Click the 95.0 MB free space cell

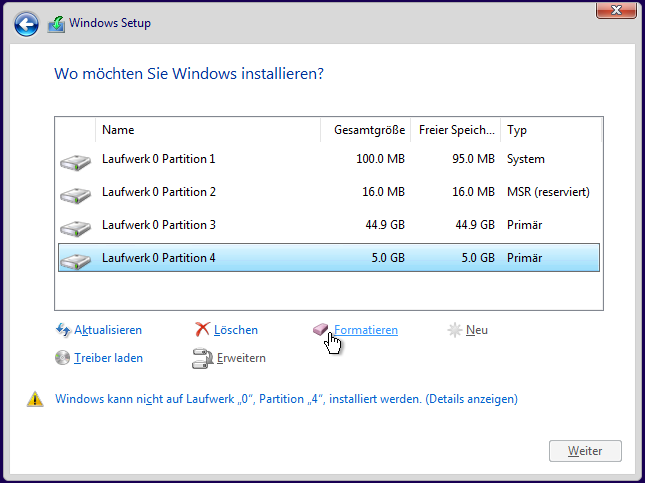[x=473, y=159]
